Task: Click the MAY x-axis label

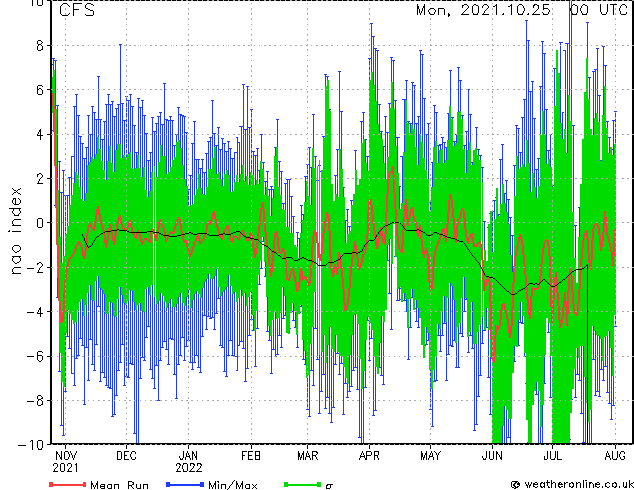Action: pos(430,456)
